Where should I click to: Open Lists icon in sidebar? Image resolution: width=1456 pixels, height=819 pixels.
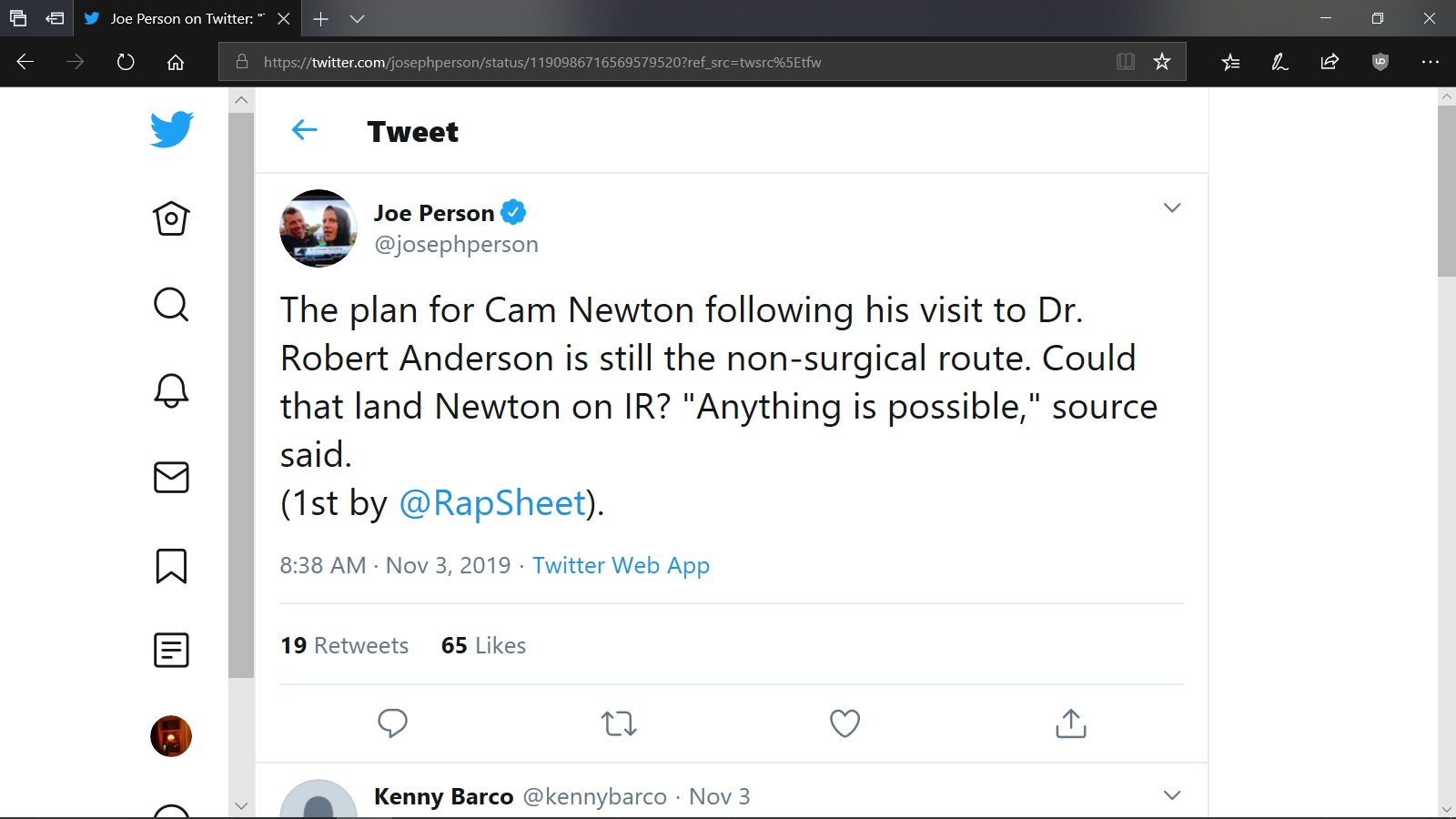[x=171, y=650]
